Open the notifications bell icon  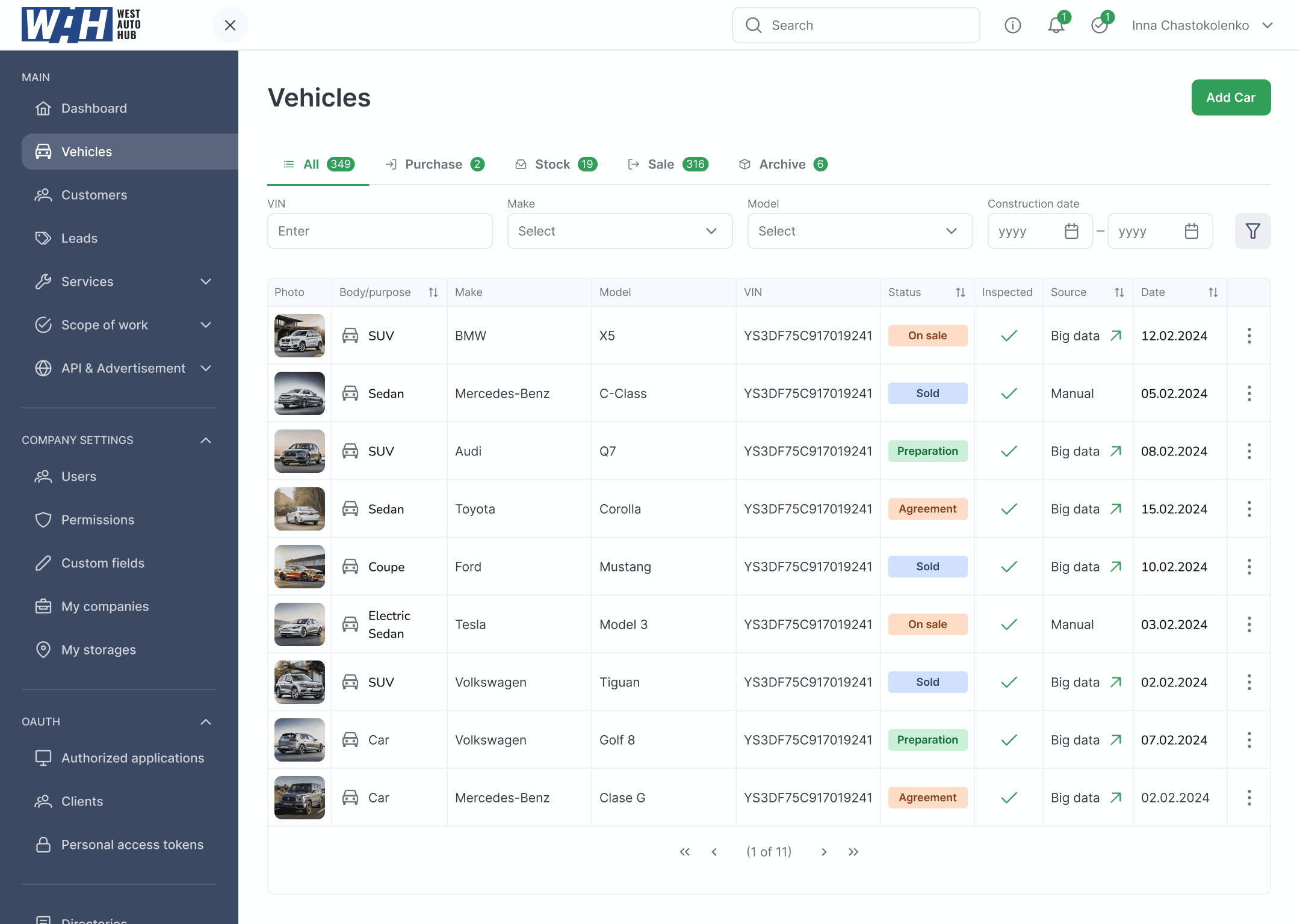(1056, 25)
